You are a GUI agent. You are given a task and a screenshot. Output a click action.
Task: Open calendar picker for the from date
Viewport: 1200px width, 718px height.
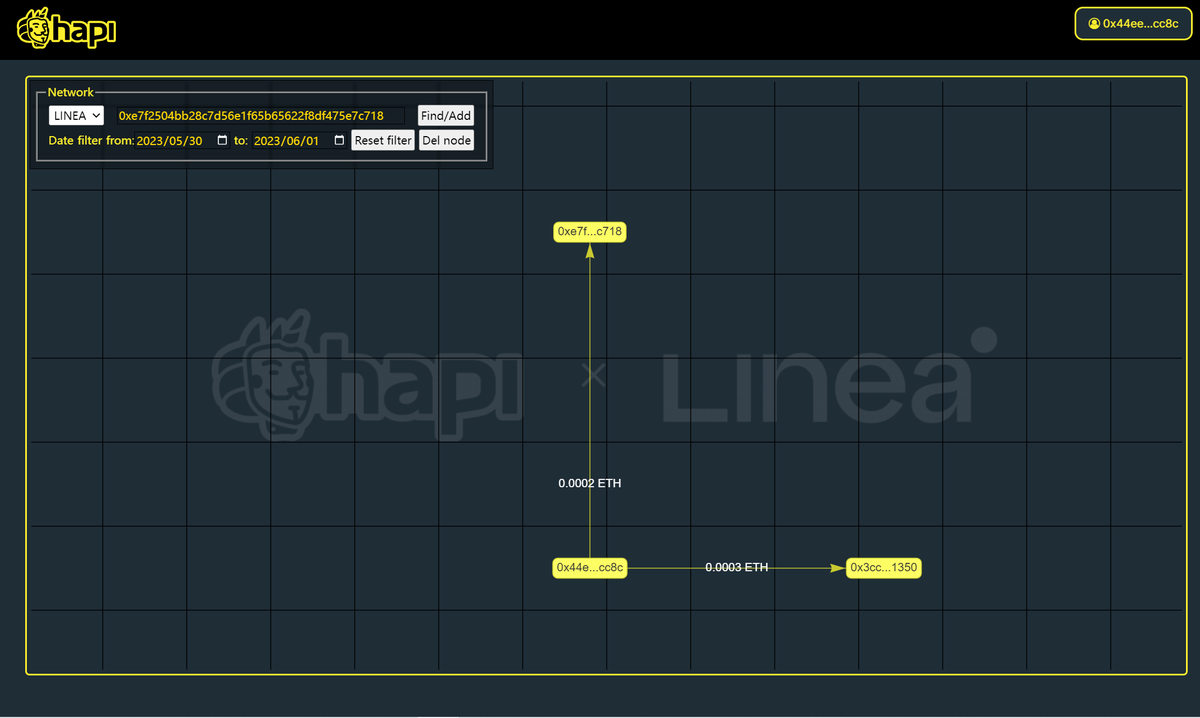tap(222, 141)
